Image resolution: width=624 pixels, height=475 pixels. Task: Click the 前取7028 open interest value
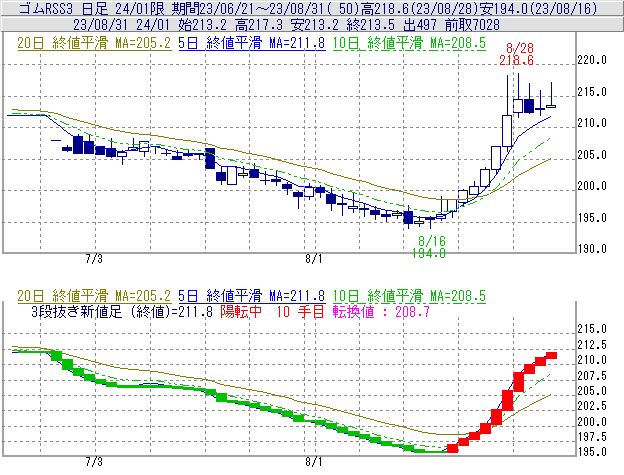pos(472,25)
